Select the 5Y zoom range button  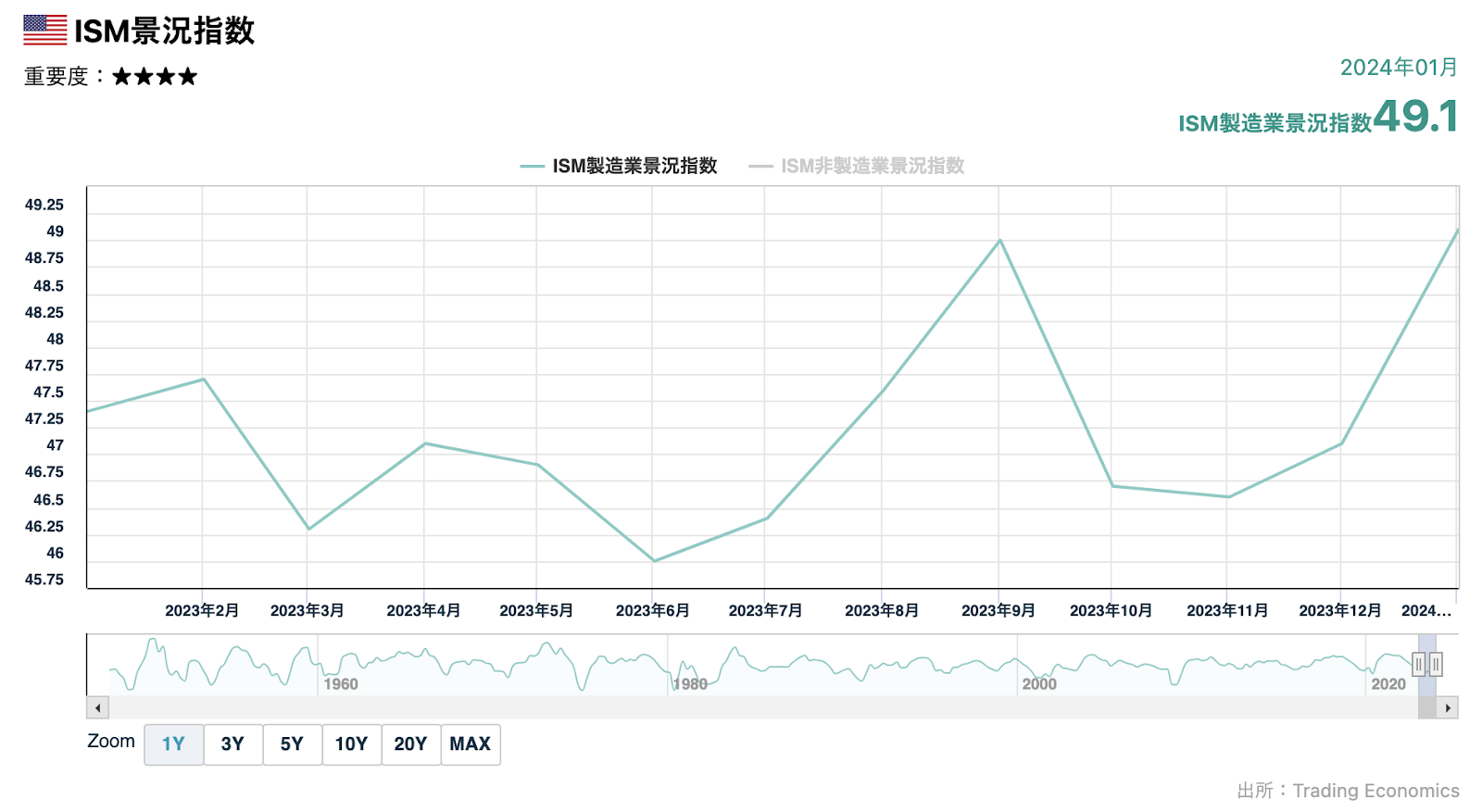coord(292,744)
